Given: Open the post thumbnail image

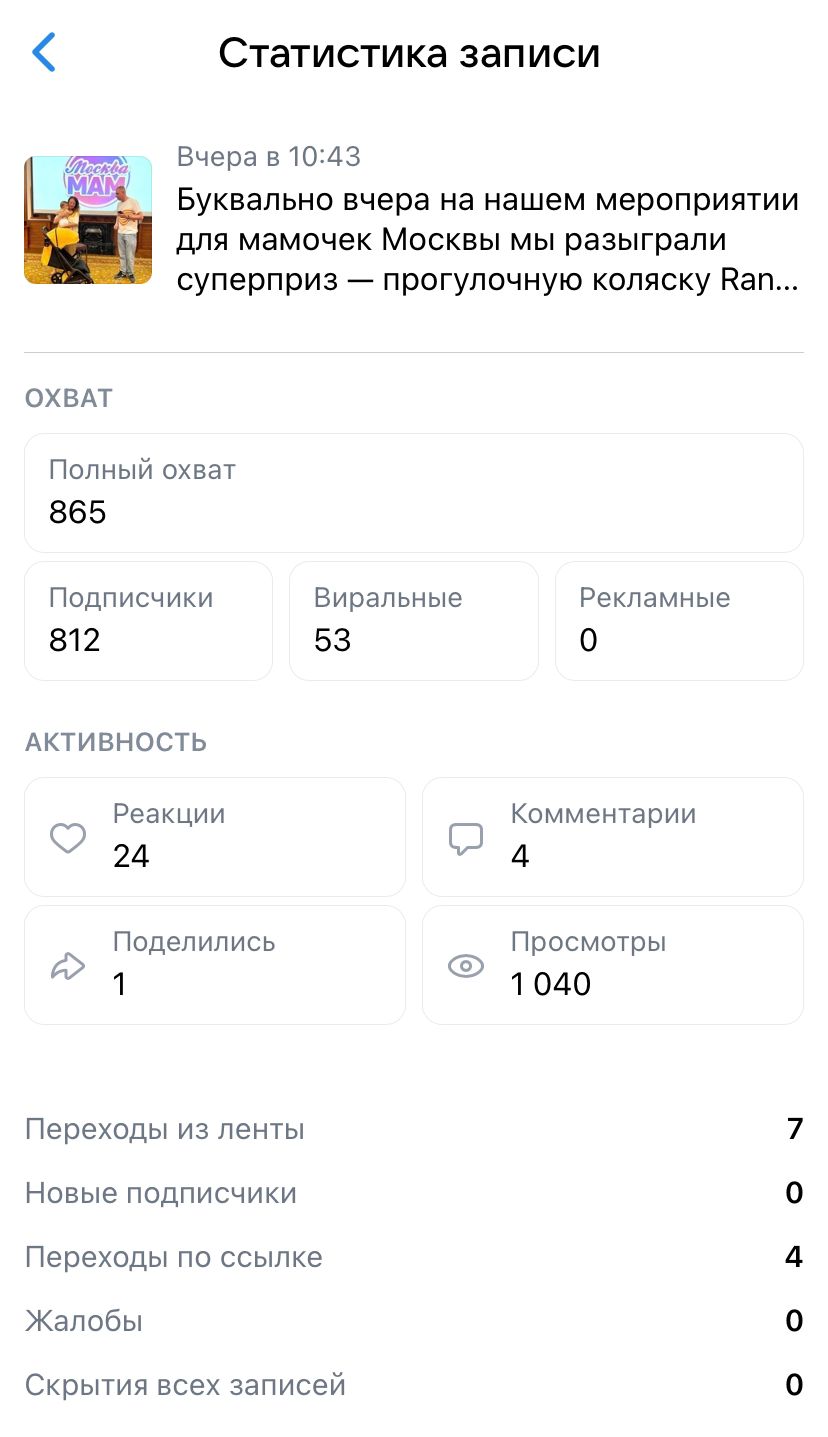Looking at the screenshot, I should click(x=88, y=220).
